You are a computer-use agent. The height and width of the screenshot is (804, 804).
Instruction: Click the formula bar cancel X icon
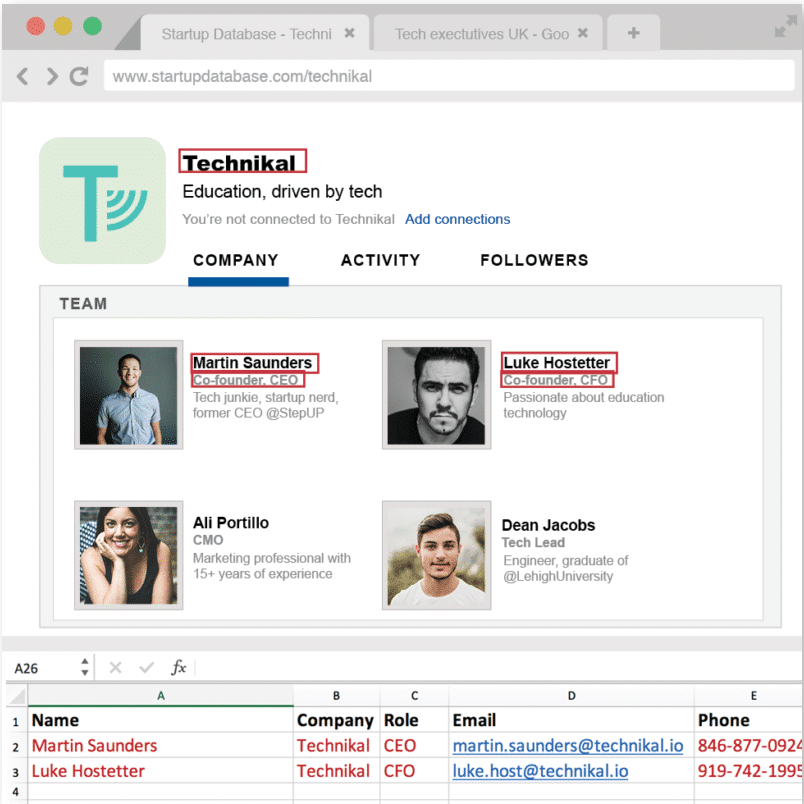[115, 667]
